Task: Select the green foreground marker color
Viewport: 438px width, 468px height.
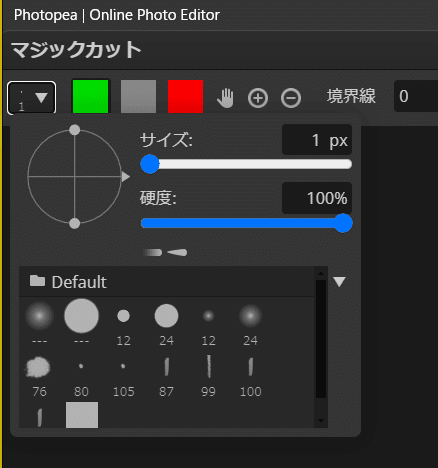Action: (90, 96)
